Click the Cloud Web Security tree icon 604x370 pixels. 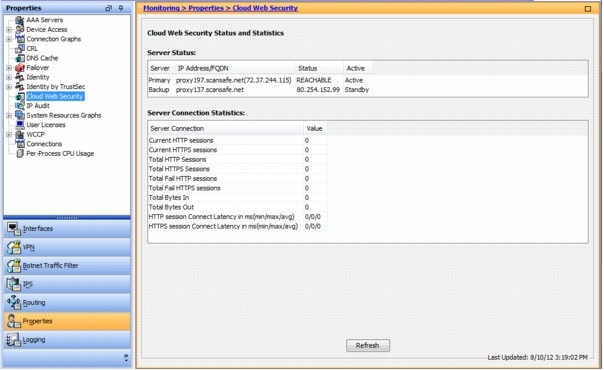click(20, 96)
